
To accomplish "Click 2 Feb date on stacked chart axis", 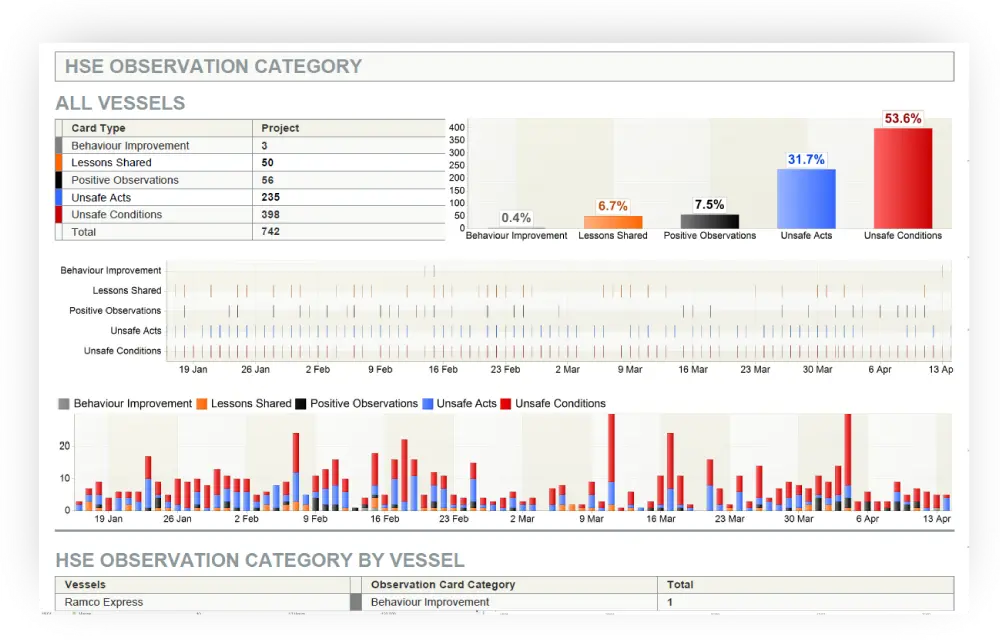I will click(x=246, y=519).
